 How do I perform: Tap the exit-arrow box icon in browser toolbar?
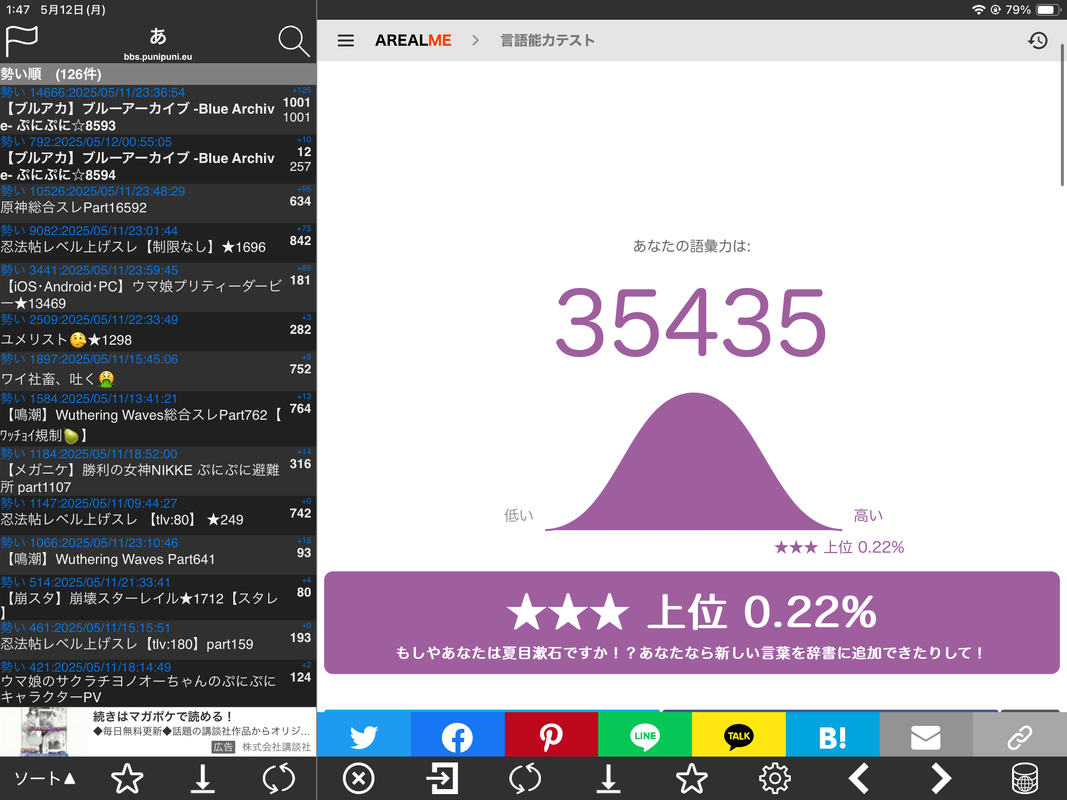(442, 778)
